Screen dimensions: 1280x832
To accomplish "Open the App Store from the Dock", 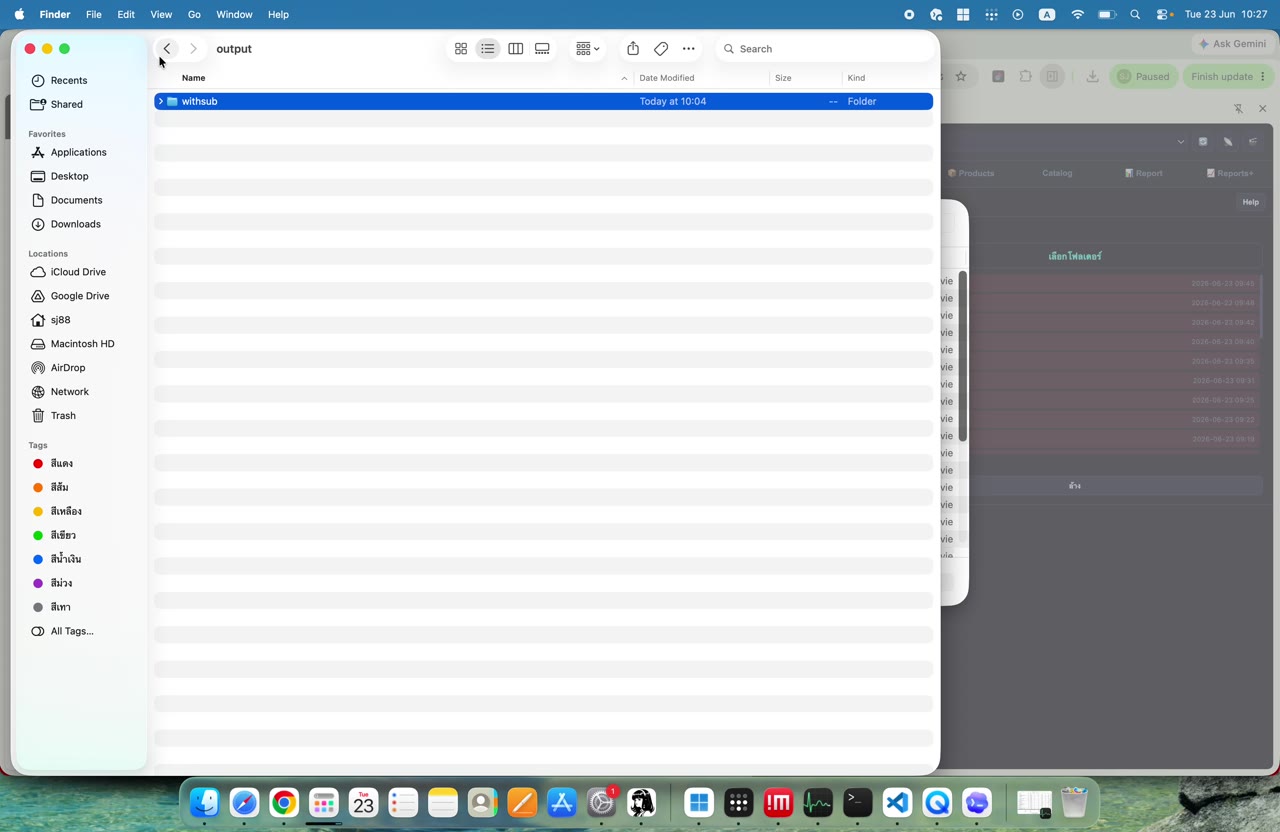I will [x=562, y=803].
